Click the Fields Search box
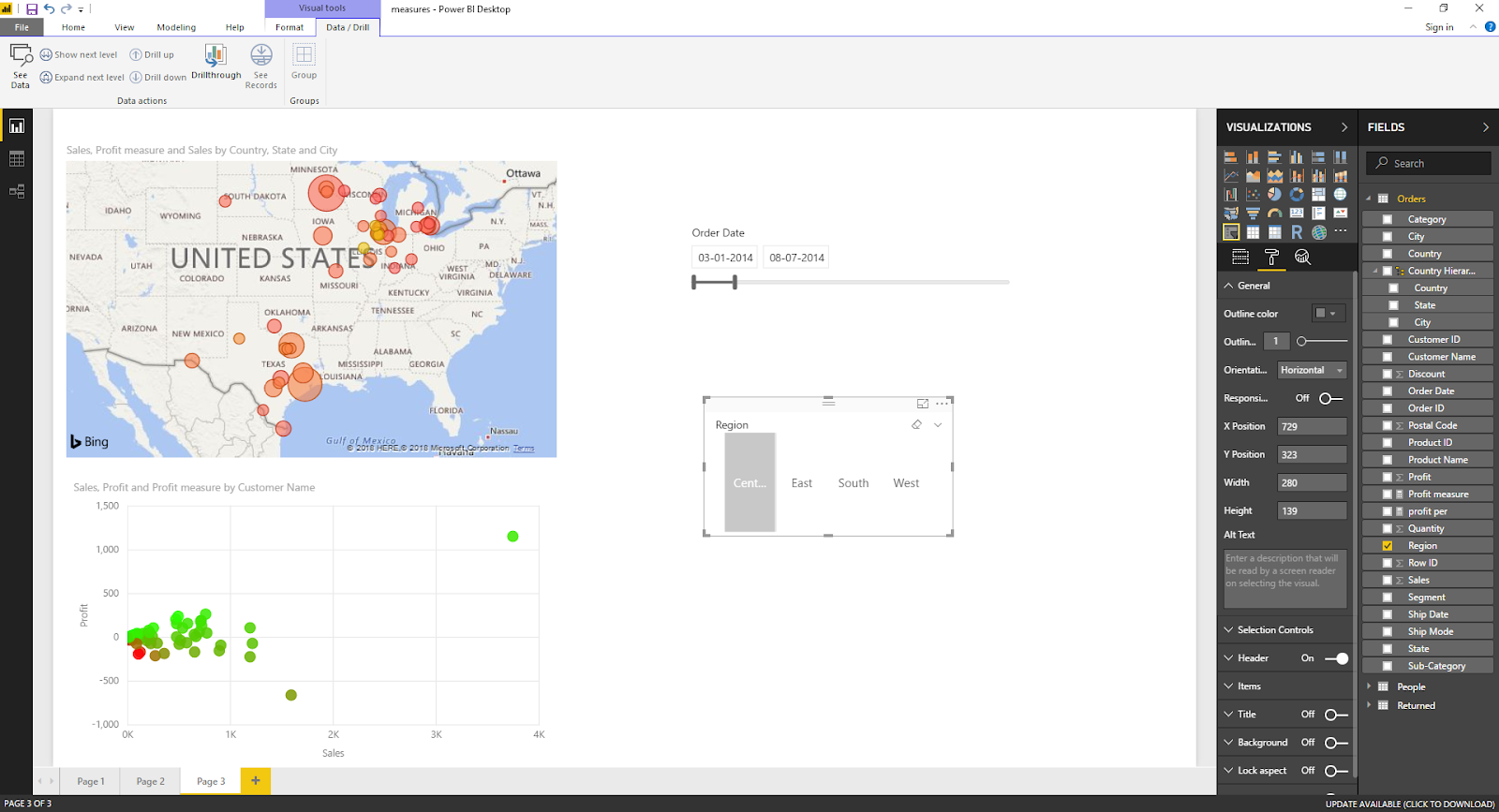The image size is (1499, 812). click(1428, 163)
